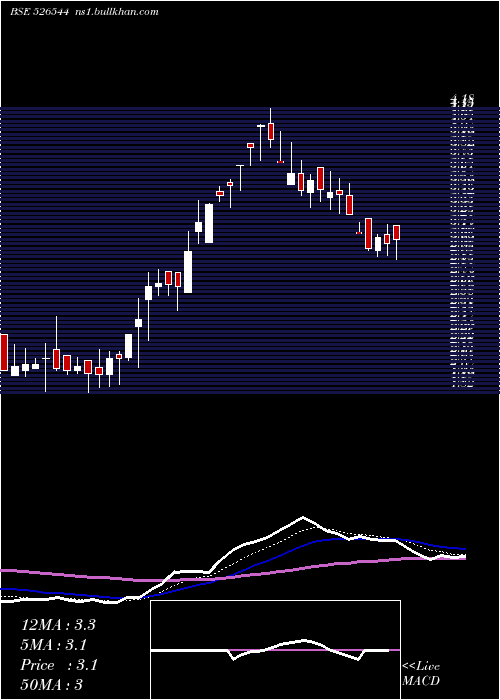Viewport: 500px width, 700px height.
Task: Click the <<Live MACD label
Action: click(421, 673)
